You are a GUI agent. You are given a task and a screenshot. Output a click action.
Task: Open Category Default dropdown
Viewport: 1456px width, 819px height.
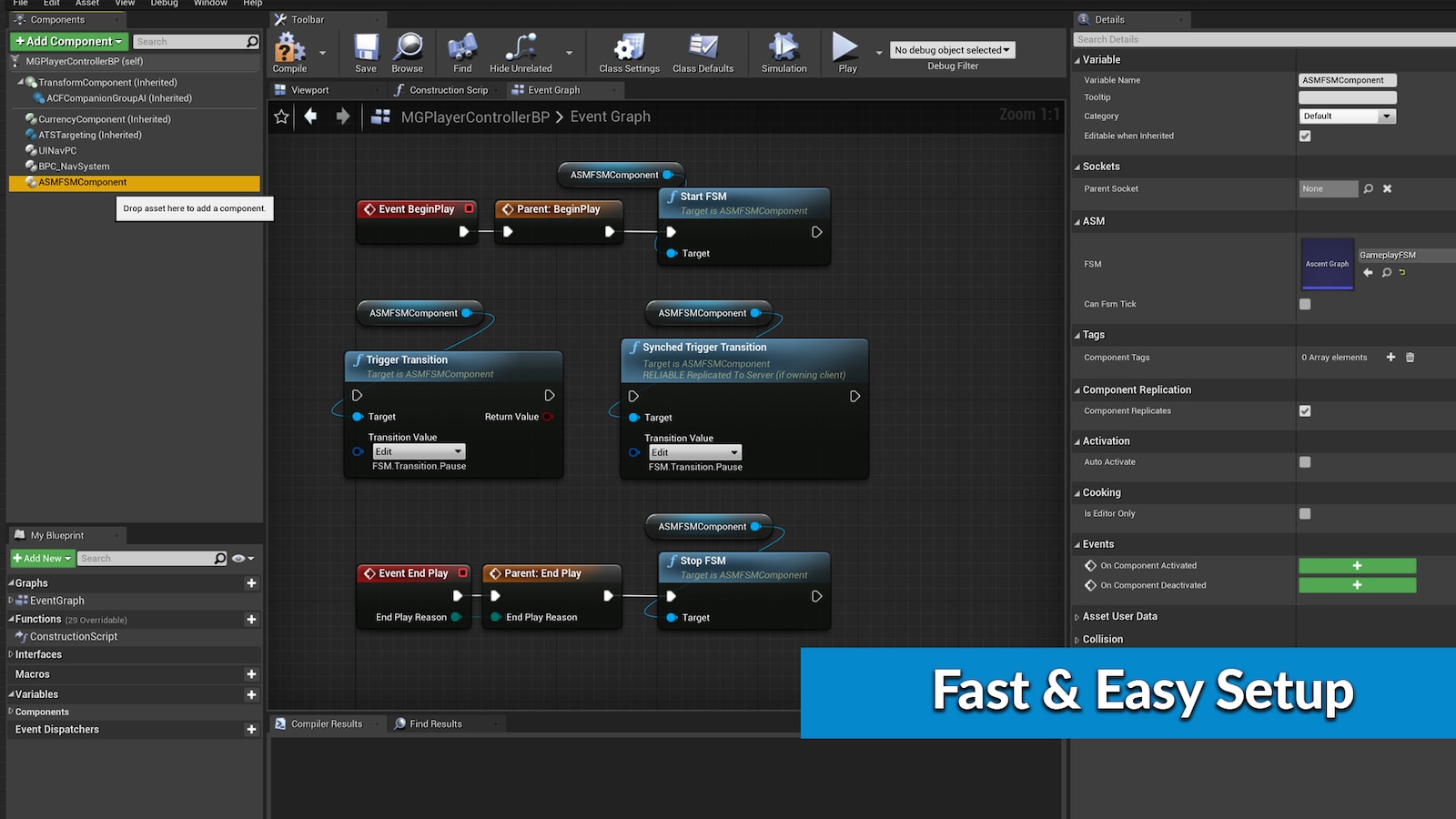coord(1347,116)
